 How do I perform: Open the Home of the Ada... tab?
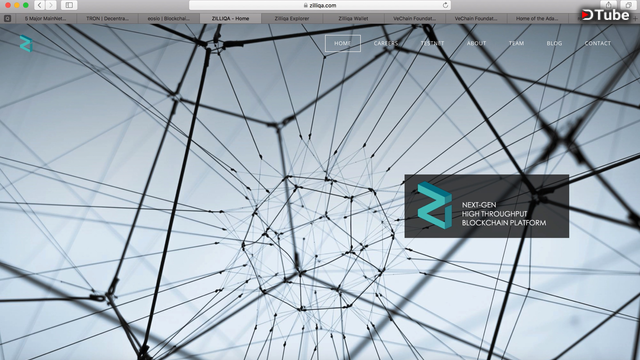(537, 18)
